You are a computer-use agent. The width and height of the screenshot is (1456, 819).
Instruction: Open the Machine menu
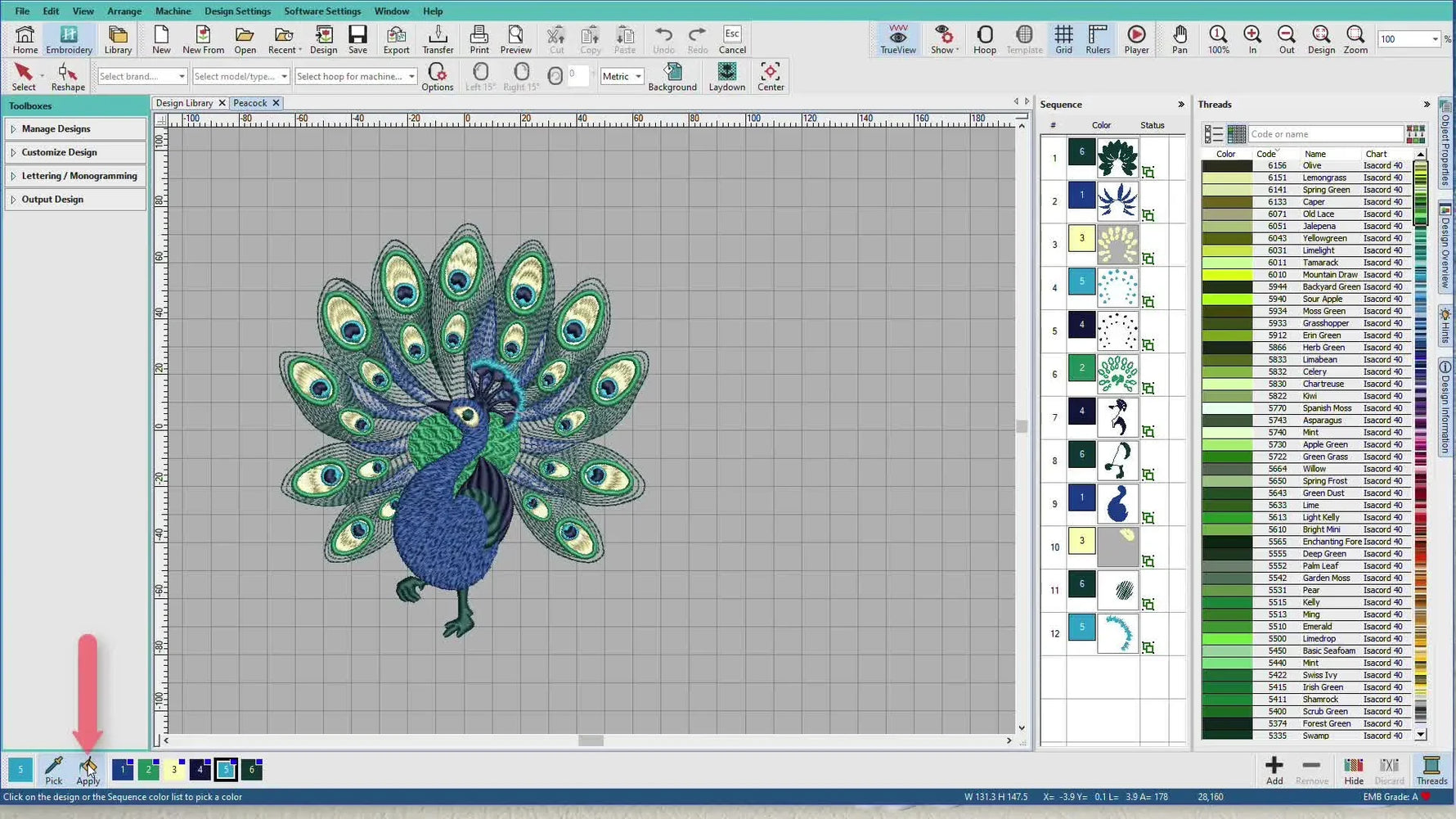173,11
